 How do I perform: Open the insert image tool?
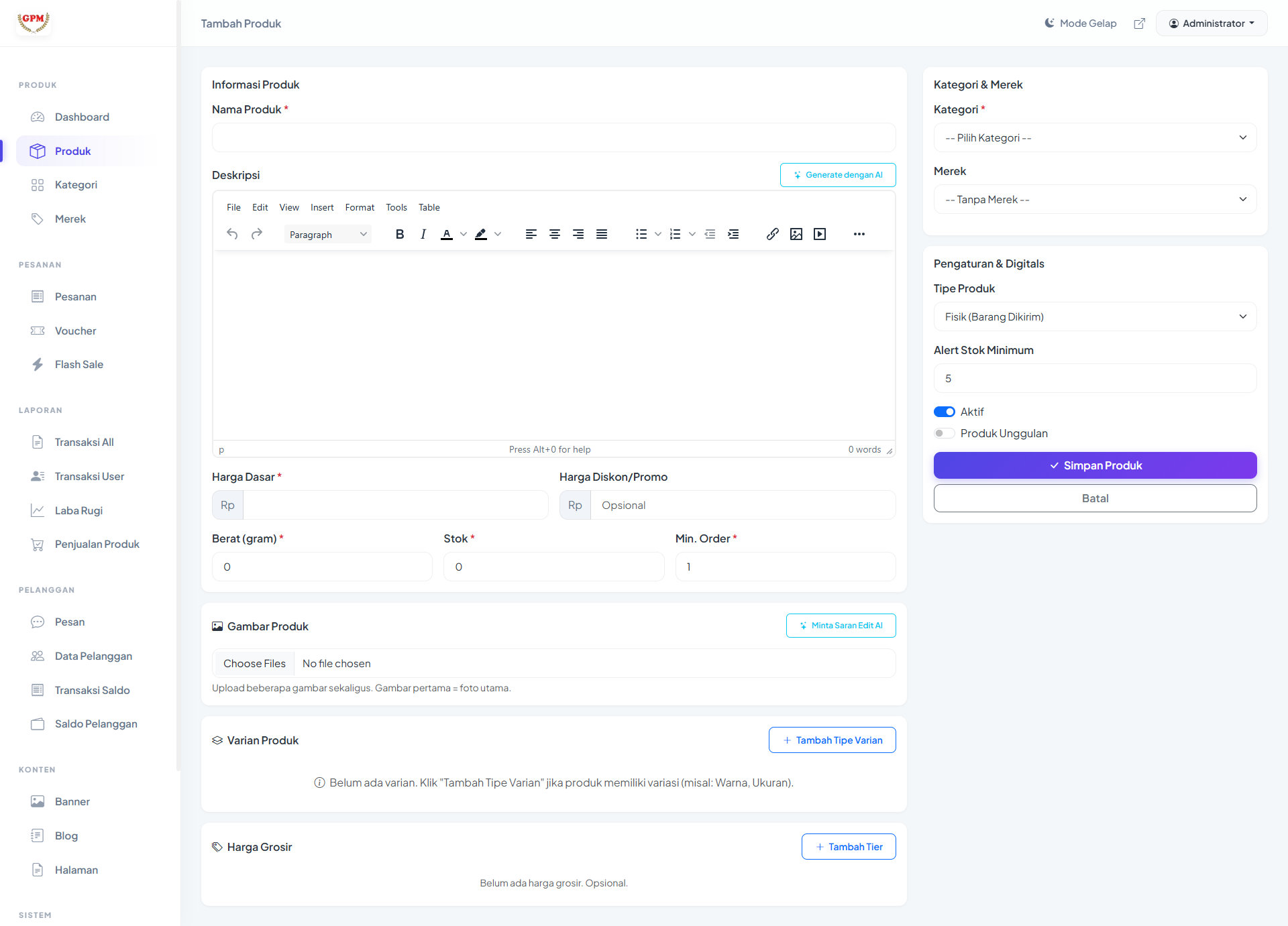click(x=796, y=234)
